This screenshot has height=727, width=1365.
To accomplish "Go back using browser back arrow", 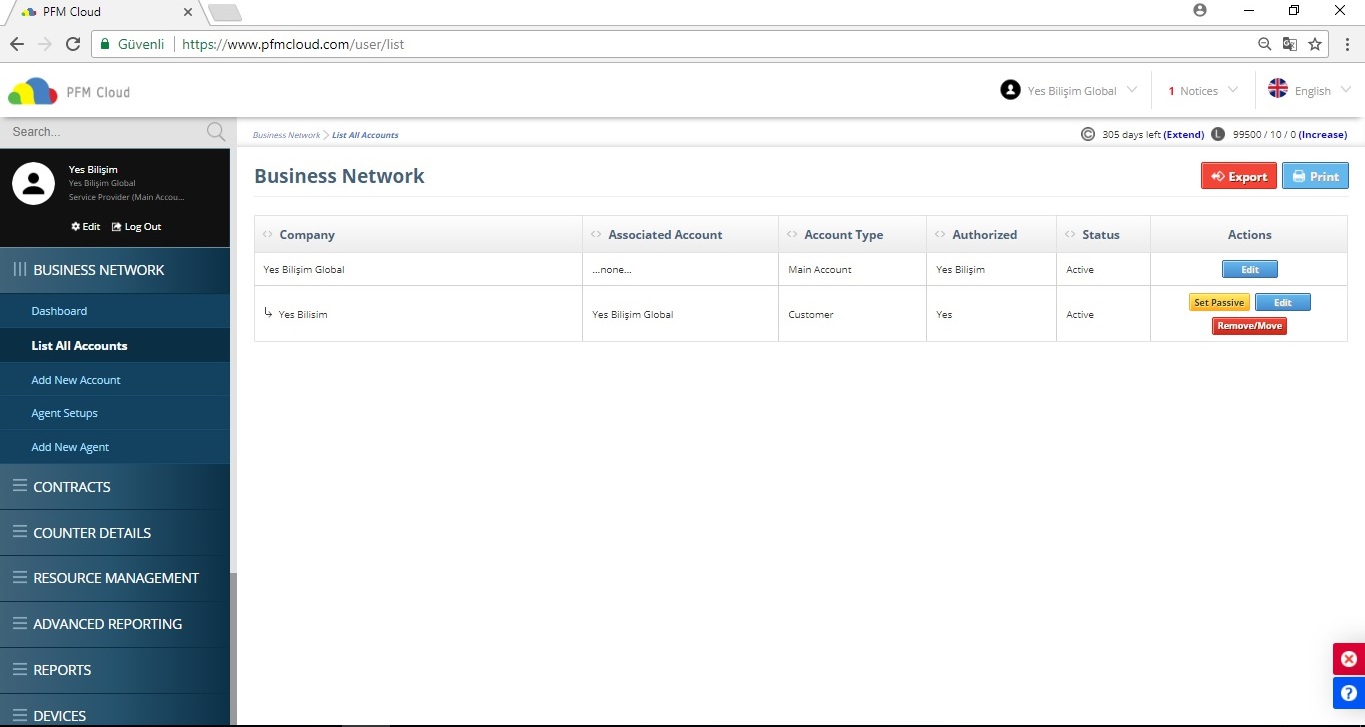I will 17,44.
